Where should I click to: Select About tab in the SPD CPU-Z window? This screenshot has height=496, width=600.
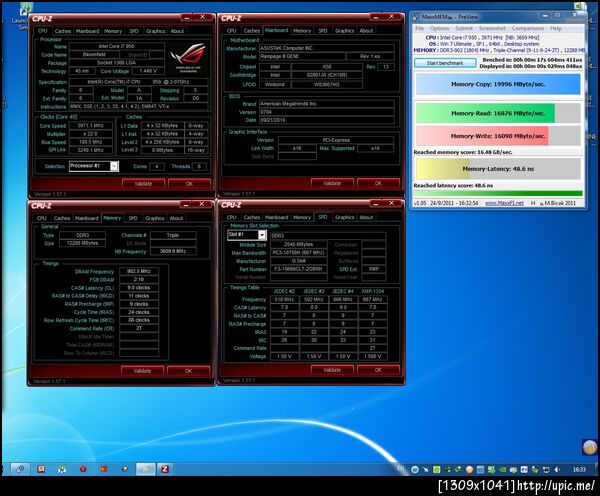(x=366, y=217)
